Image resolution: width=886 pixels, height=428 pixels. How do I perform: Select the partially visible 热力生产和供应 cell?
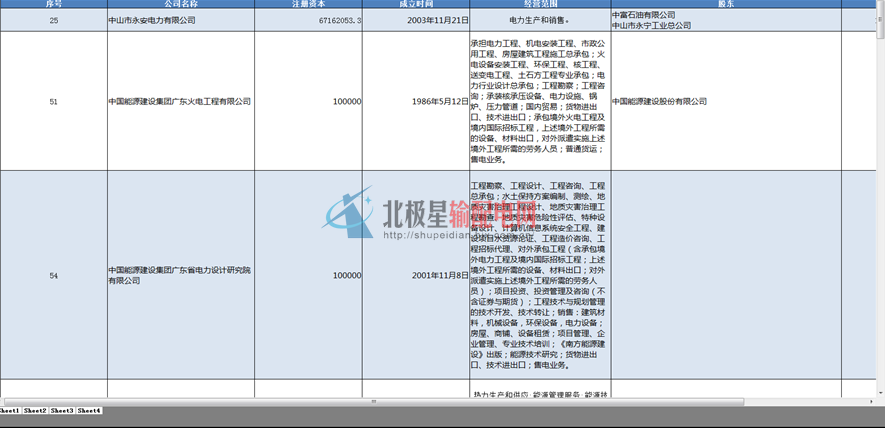(x=540, y=388)
